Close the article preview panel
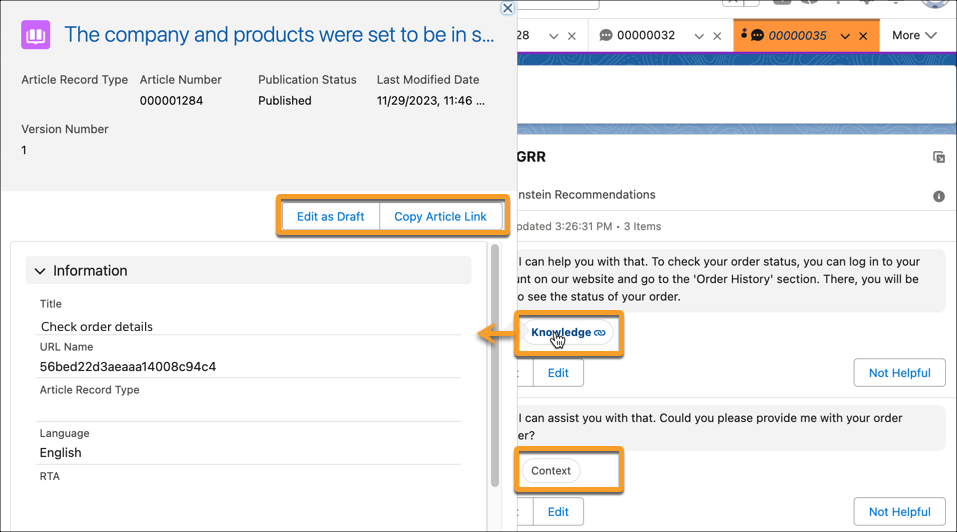The width and height of the screenshot is (957, 532). coord(507,8)
